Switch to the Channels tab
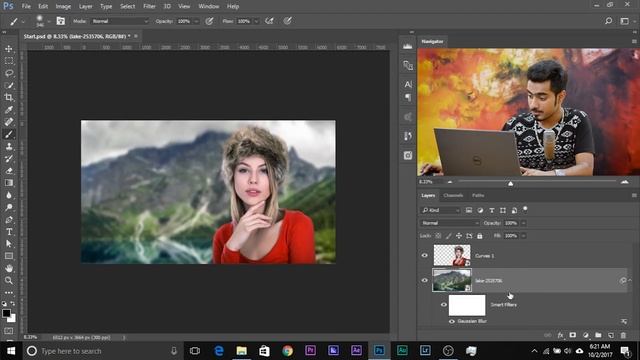The width and height of the screenshot is (640, 360). point(453,196)
